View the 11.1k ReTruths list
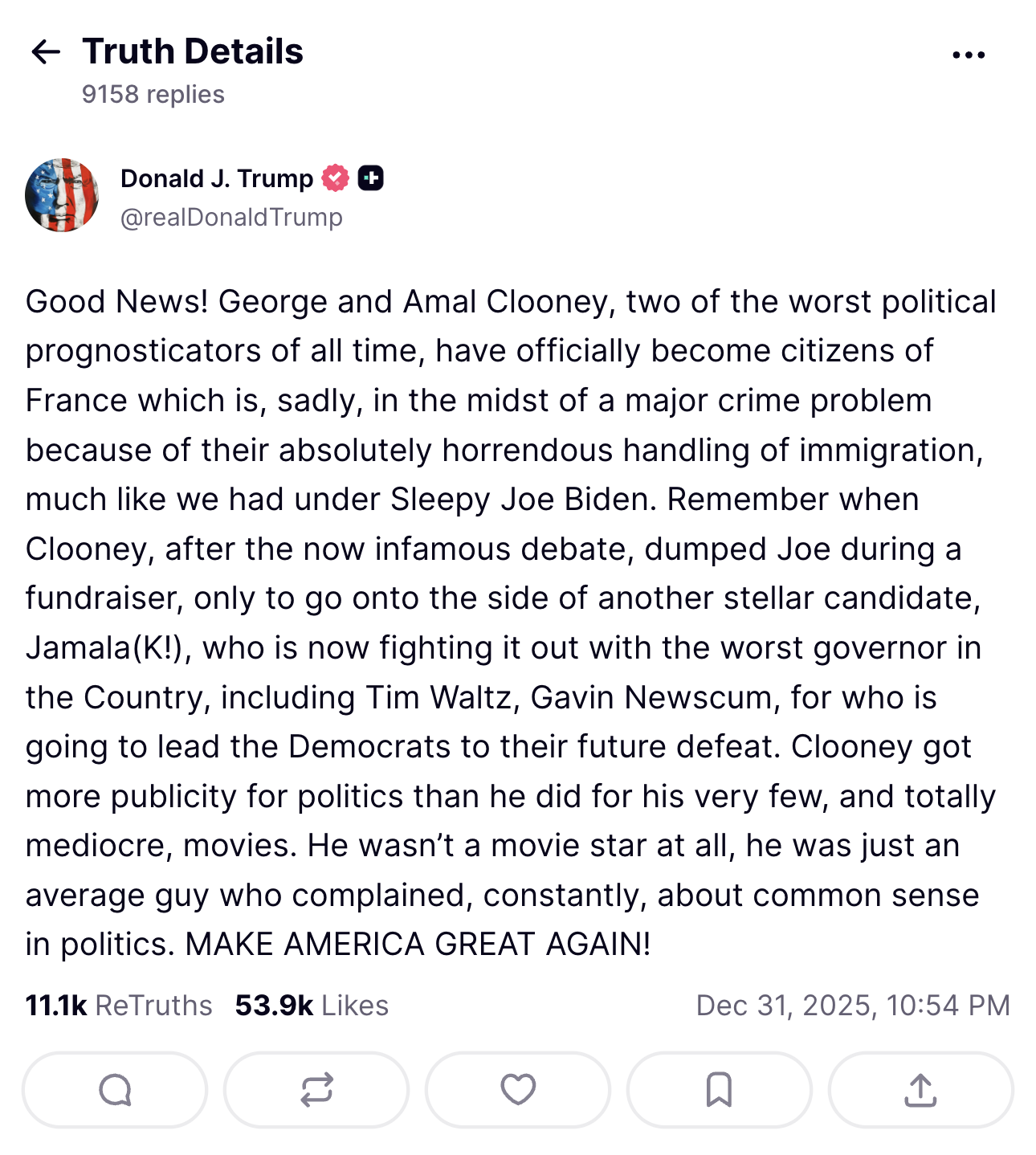This screenshot has width=1036, height=1155. 119,1006
